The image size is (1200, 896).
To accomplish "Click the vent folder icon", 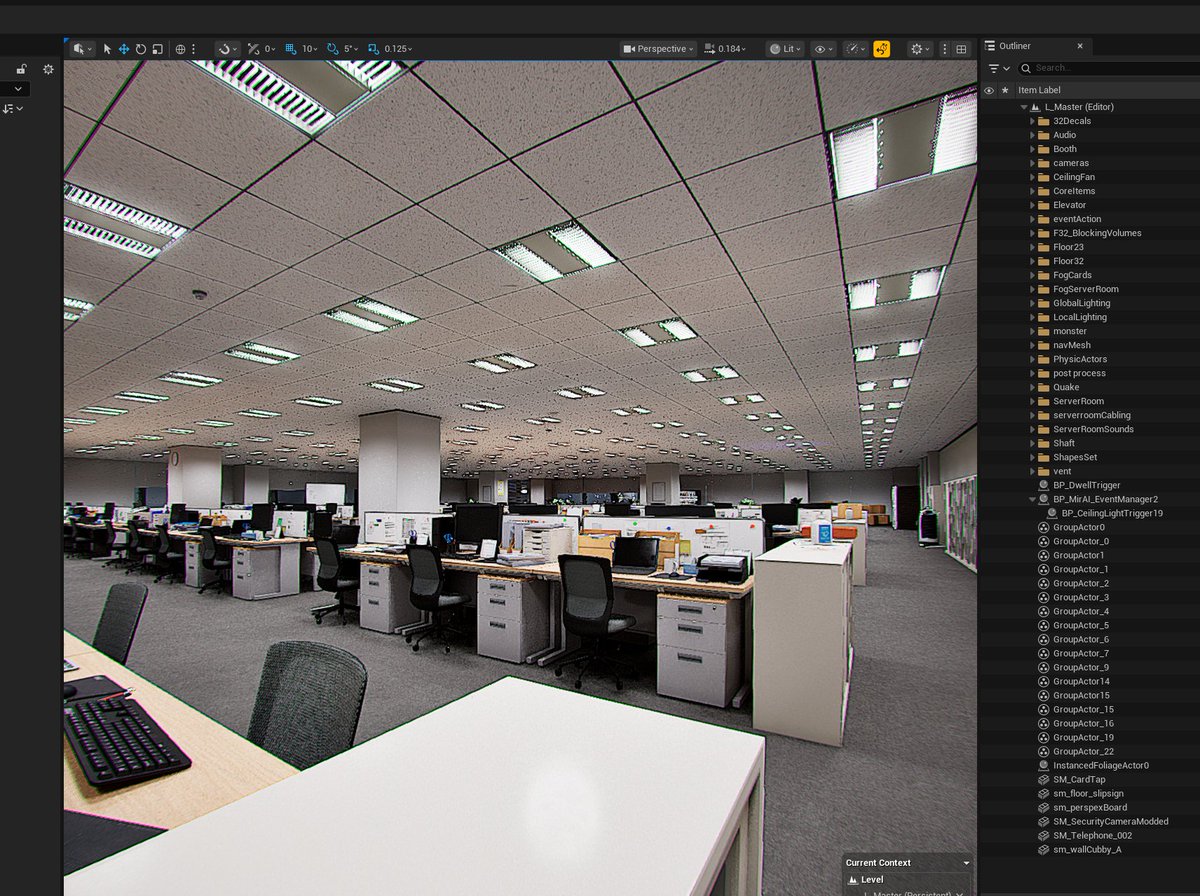I will [1044, 471].
